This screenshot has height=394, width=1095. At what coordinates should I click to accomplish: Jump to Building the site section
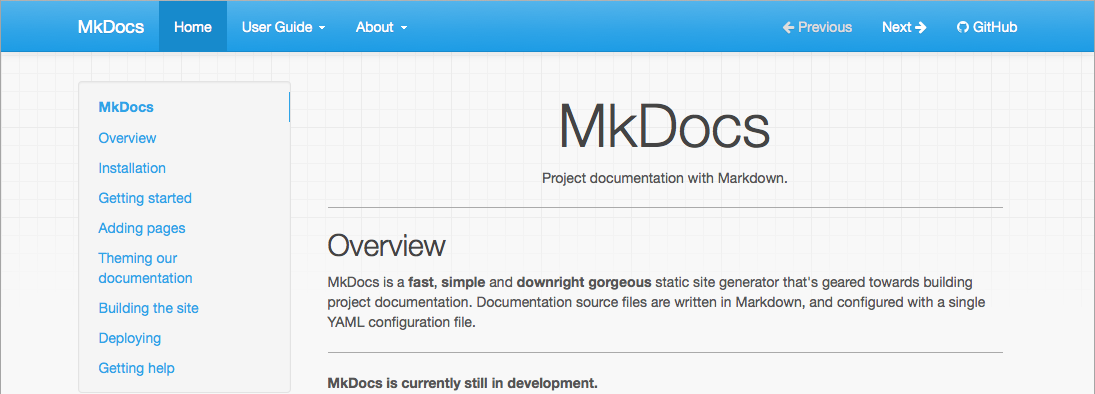coord(148,308)
